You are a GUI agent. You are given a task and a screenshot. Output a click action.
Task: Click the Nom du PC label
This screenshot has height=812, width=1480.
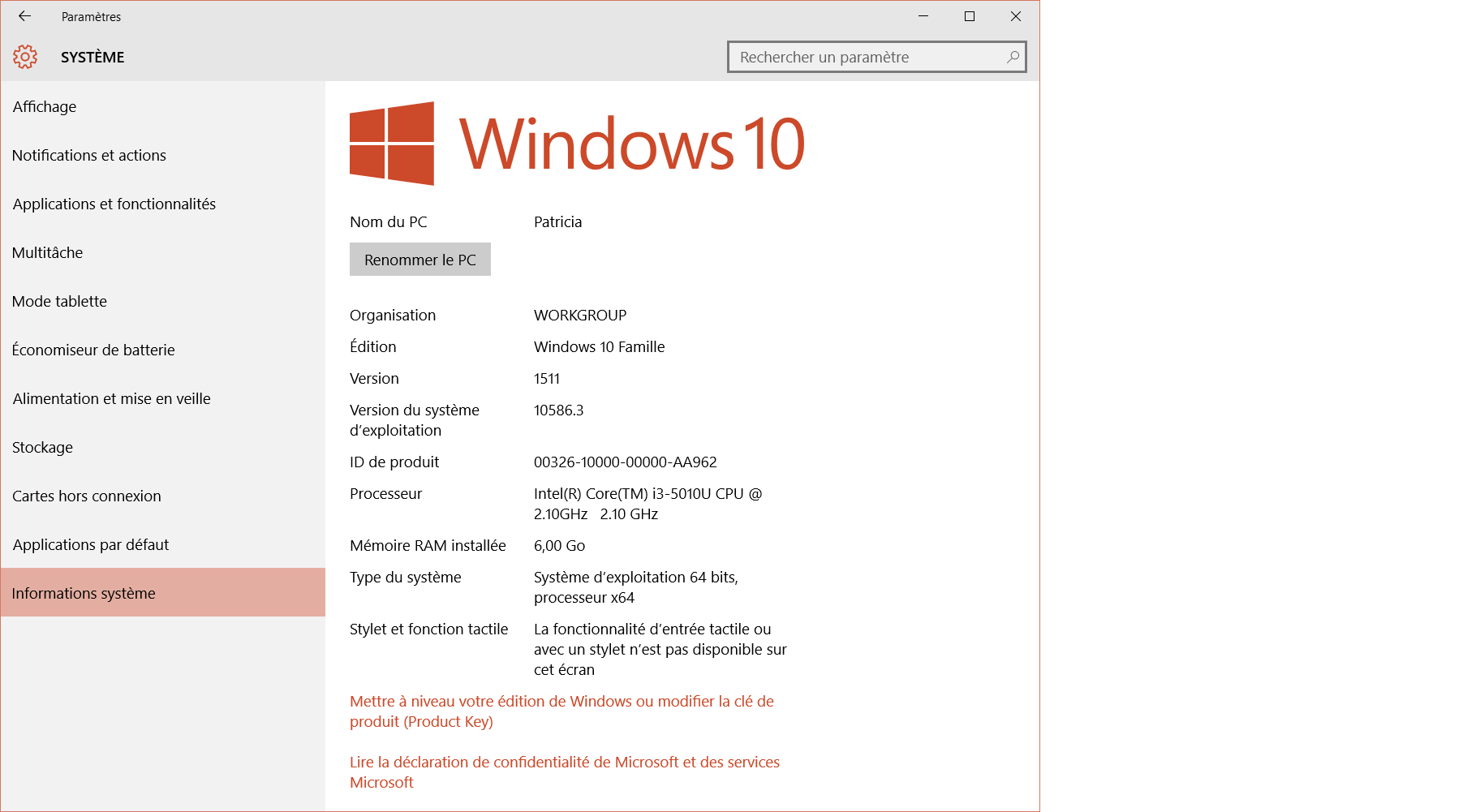tap(388, 221)
